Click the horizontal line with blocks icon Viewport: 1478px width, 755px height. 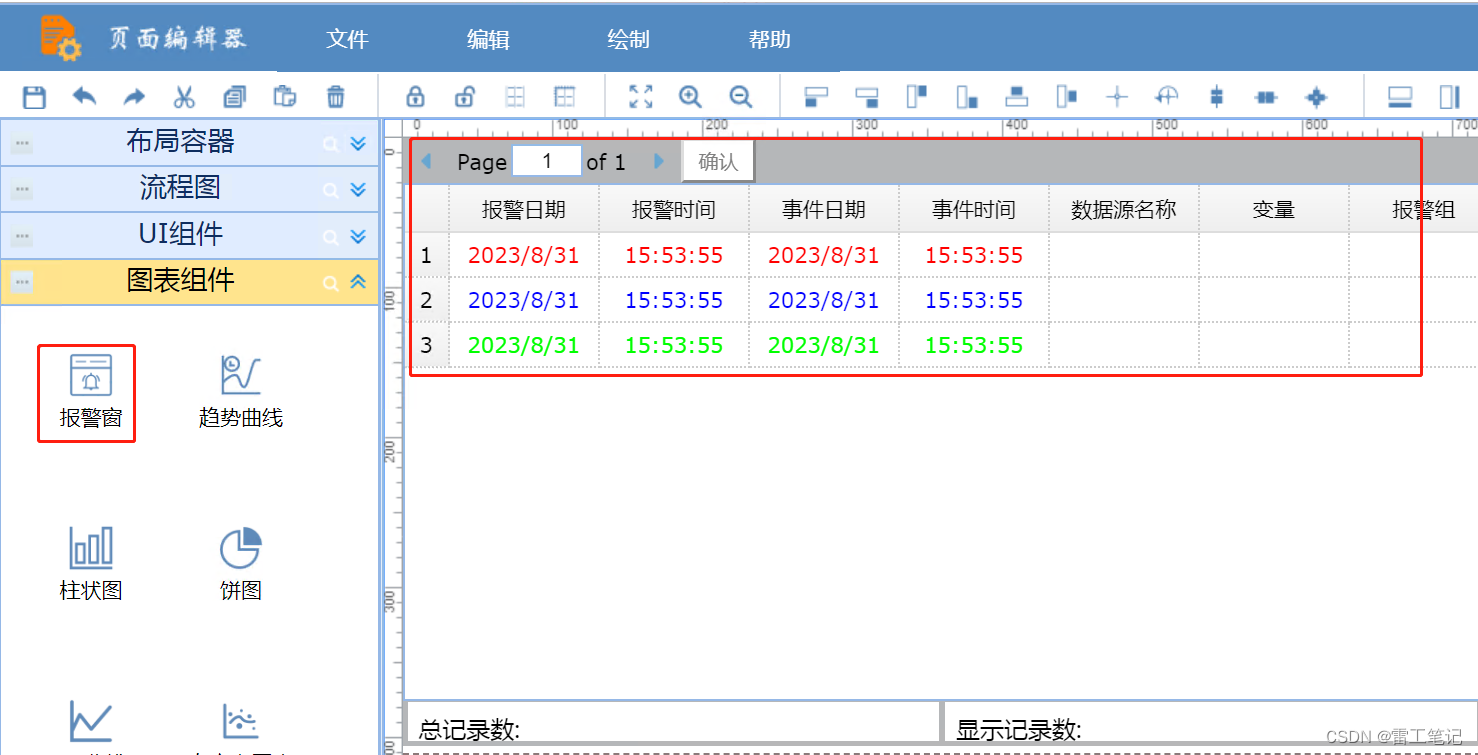[1267, 97]
